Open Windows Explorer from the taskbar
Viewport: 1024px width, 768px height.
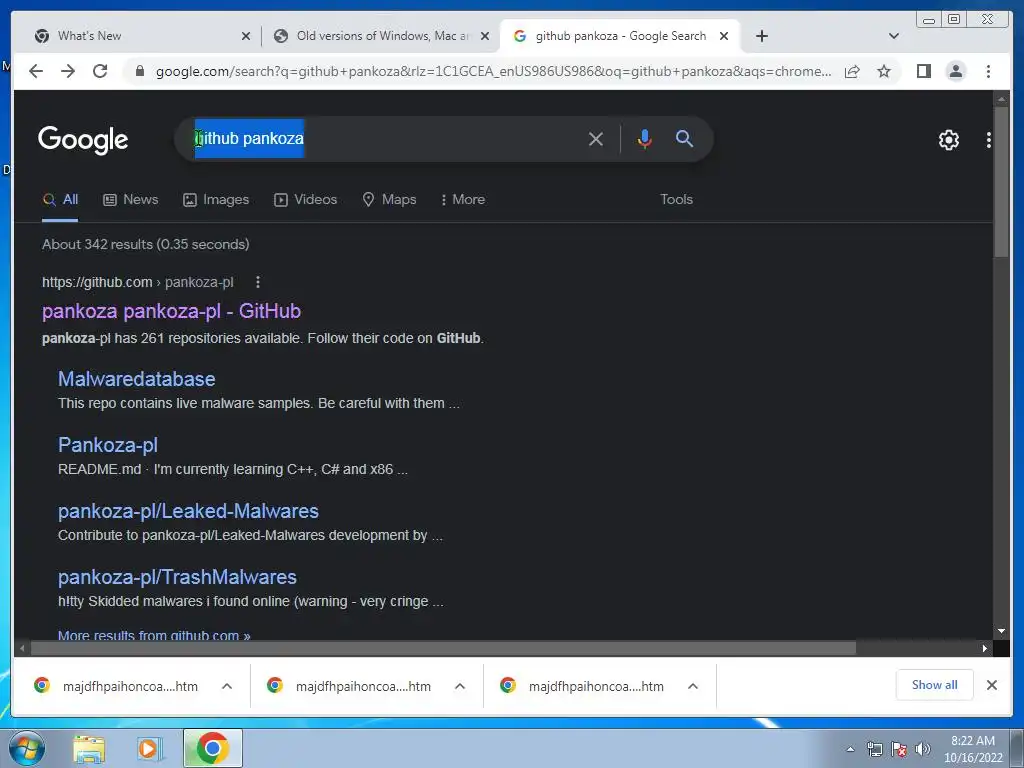click(x=89, y=748)
